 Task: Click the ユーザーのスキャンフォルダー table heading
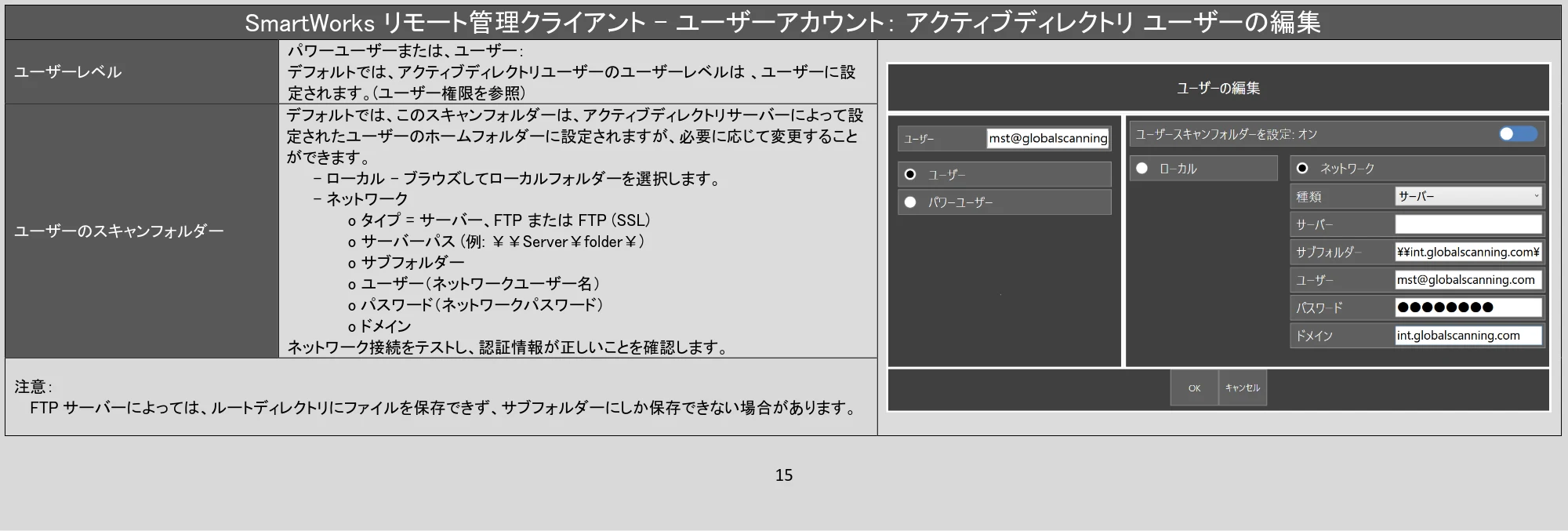point(118,231)
